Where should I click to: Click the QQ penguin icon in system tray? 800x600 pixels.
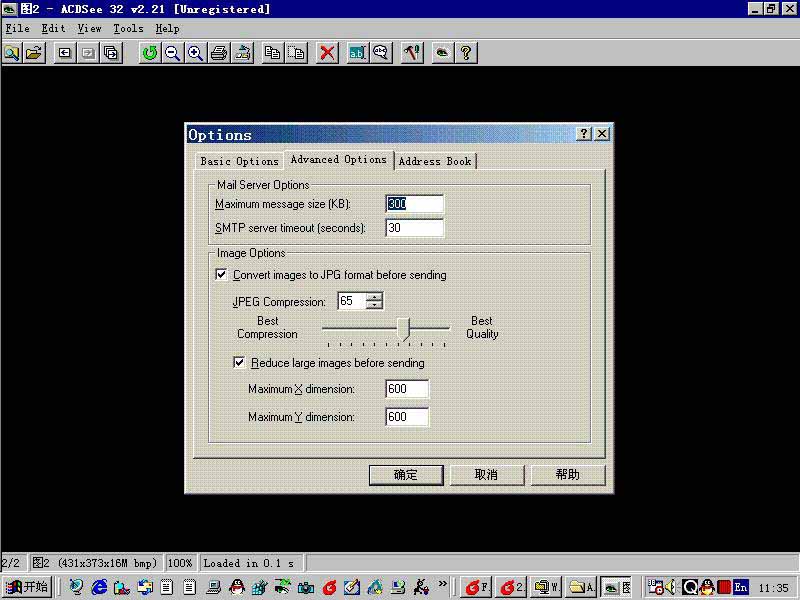[707, 587]
